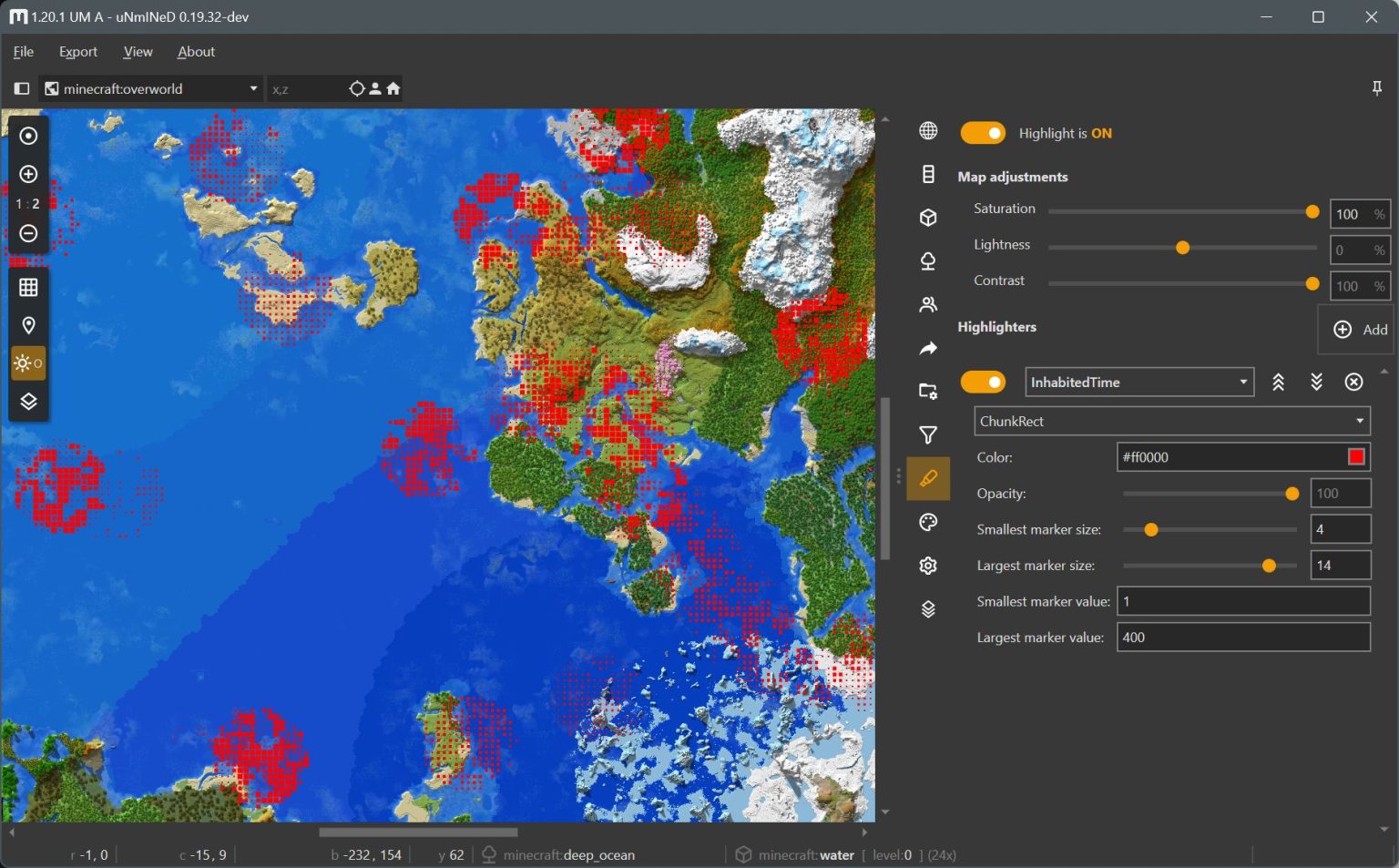Select the daylight/sun mode icon on map toolbar

(x=27, y=363)
